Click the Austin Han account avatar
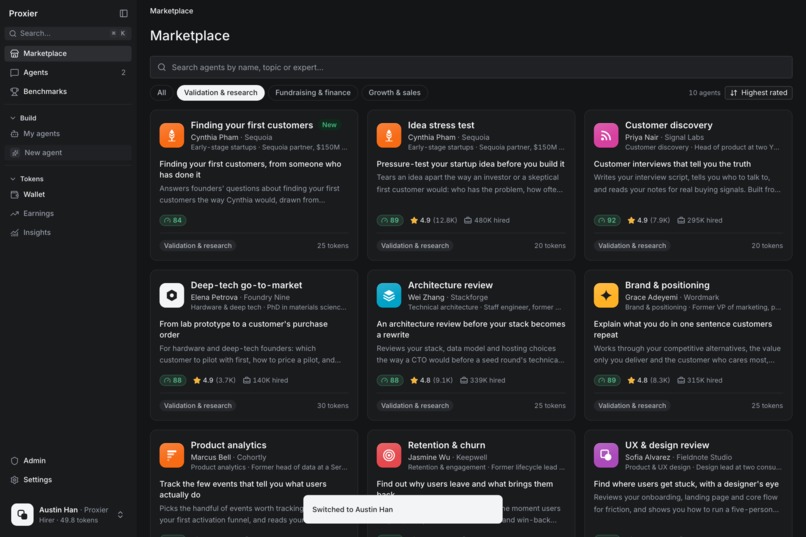This screenshot has height=537, width=806. (x=22, y=514)
